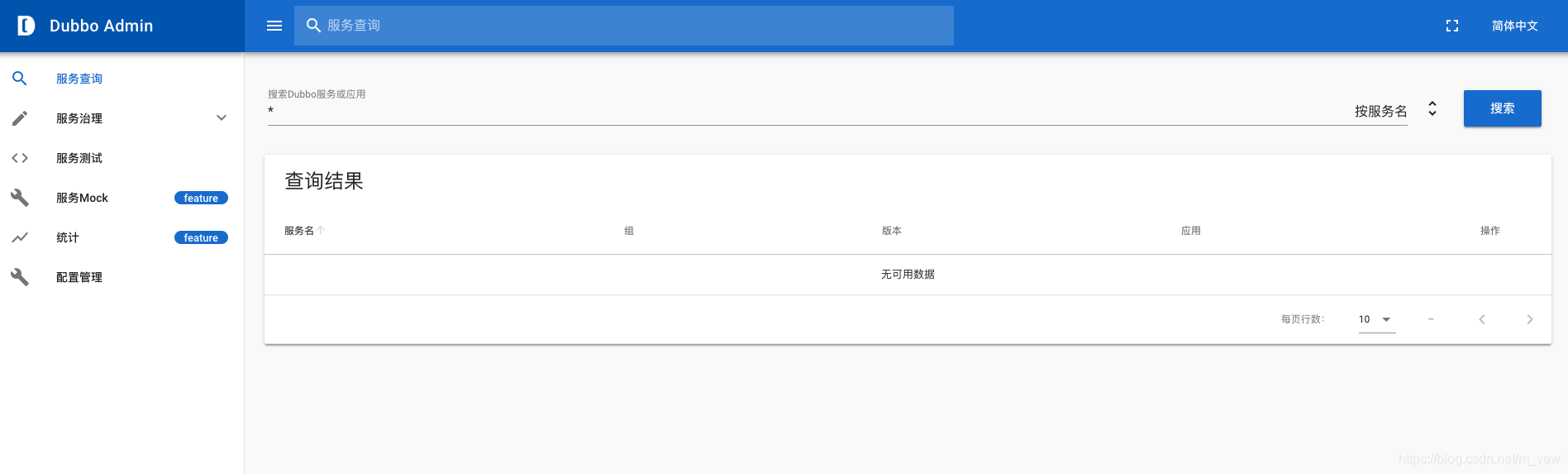
Task: Sort by 服务名 using the arrow icon
Action: click(x=321, y=231)
